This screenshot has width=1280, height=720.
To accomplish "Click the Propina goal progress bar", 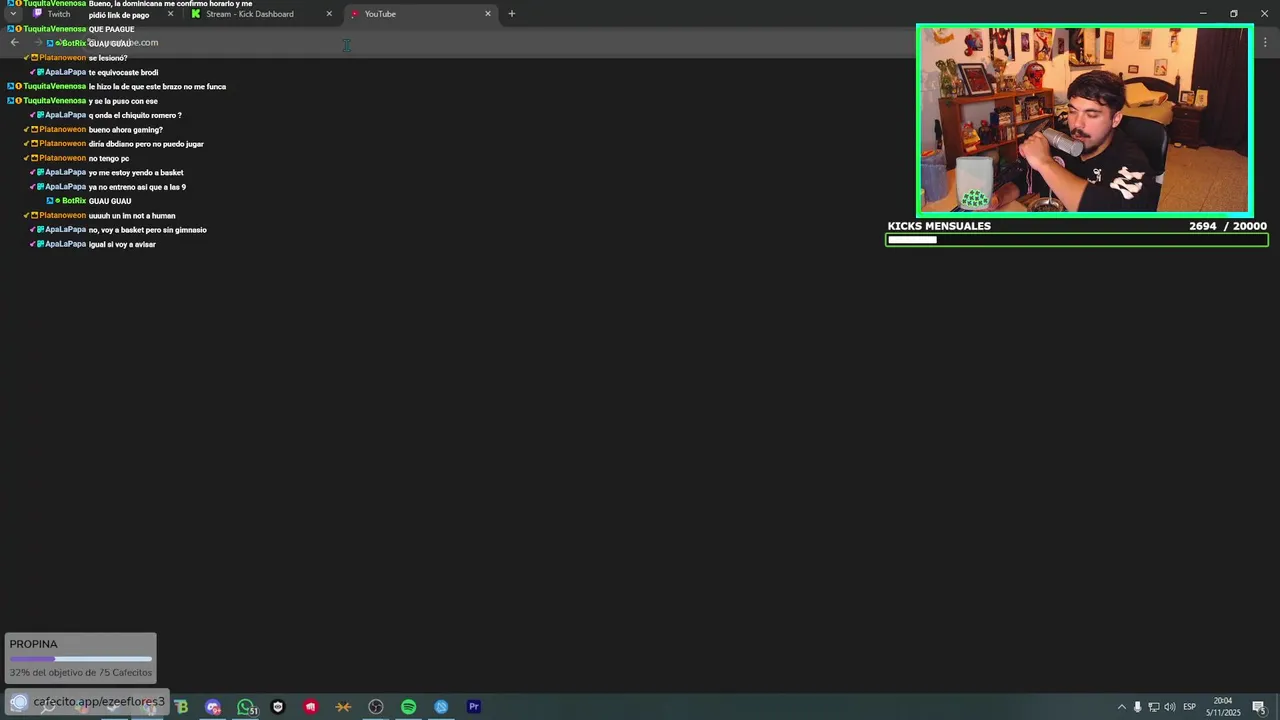I will [x=81, y=659].
